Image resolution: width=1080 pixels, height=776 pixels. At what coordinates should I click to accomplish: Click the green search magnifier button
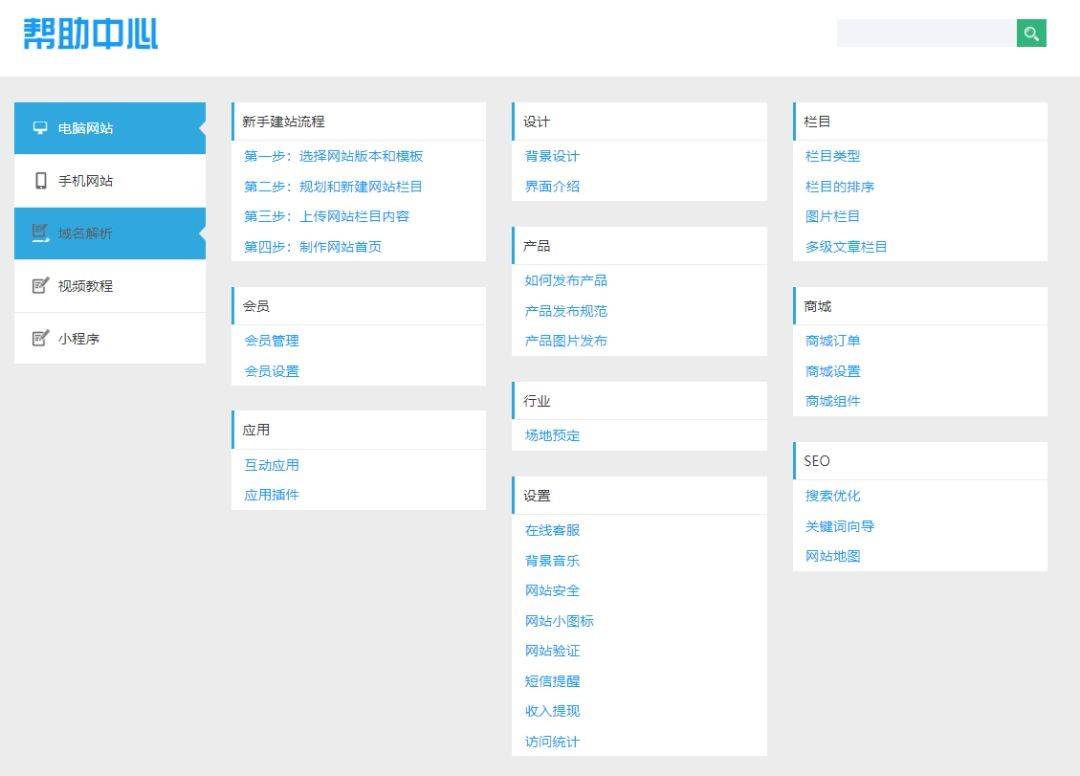pos(1031,33)
